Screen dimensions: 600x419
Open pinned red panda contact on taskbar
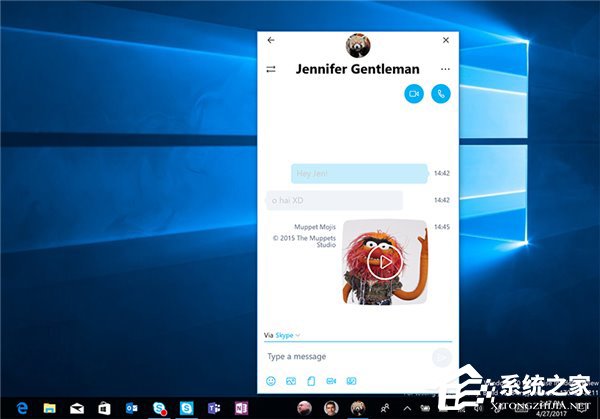click(358, 408)
